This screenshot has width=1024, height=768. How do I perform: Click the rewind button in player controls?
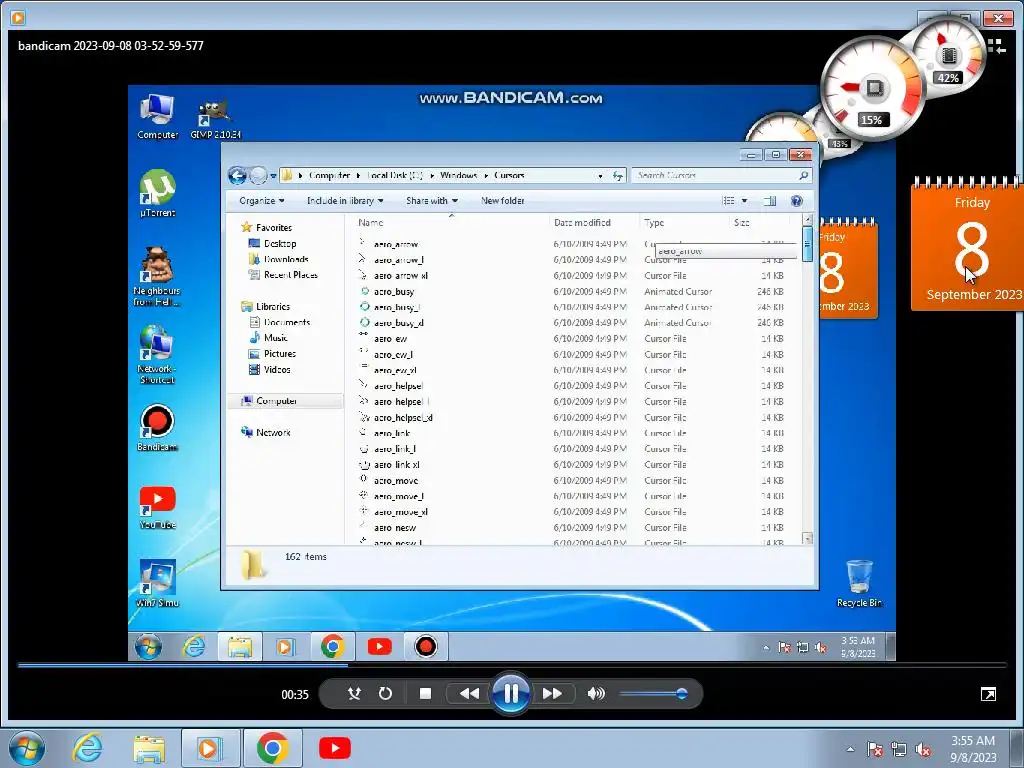(469, 694)
